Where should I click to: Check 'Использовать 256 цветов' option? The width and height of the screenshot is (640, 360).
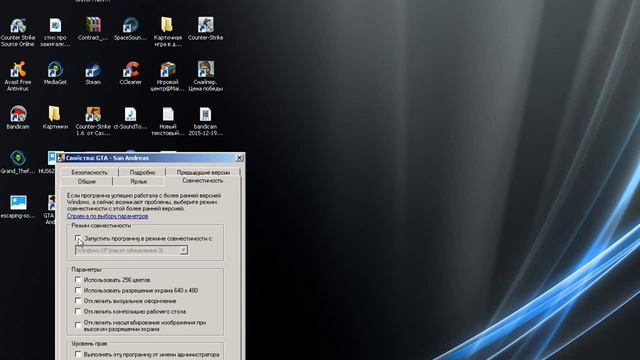coord(78,280)
